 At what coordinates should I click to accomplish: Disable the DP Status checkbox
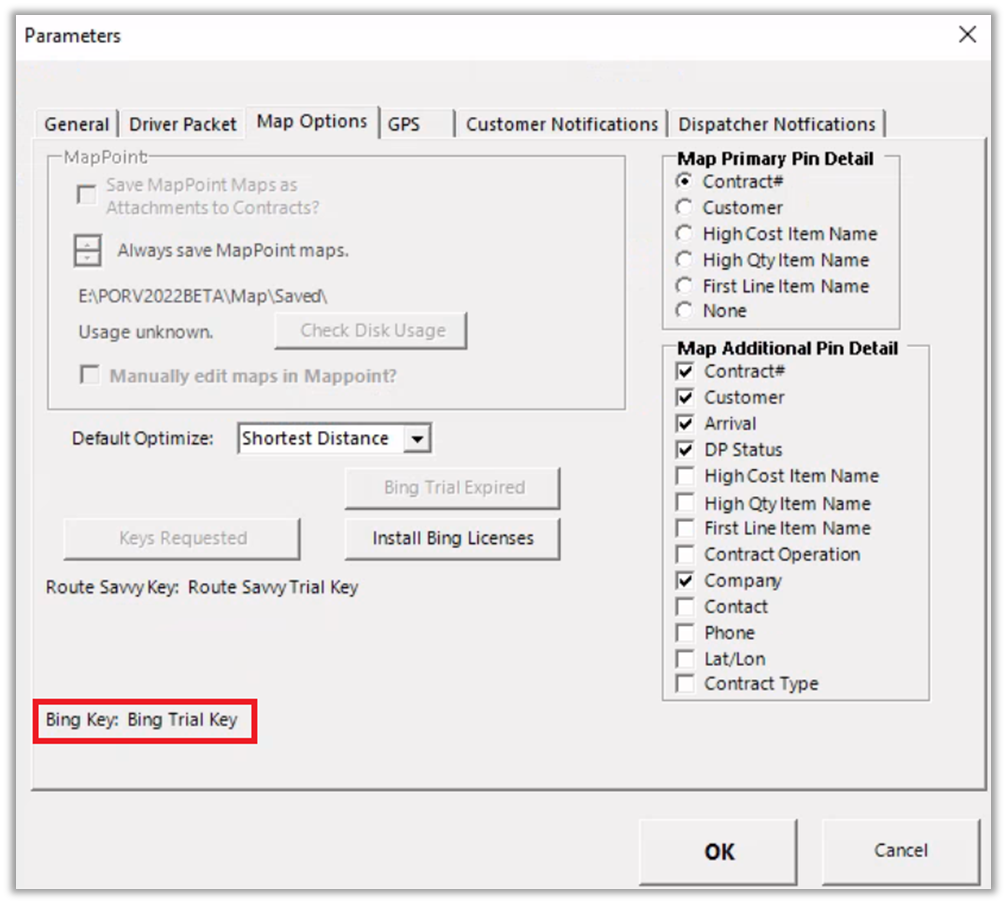pos(685,450)
